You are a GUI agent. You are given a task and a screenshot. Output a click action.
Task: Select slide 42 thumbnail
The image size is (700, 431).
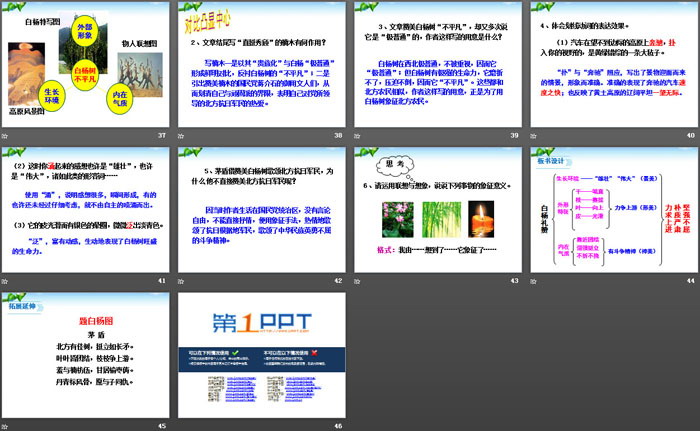(x=262, y=210)
